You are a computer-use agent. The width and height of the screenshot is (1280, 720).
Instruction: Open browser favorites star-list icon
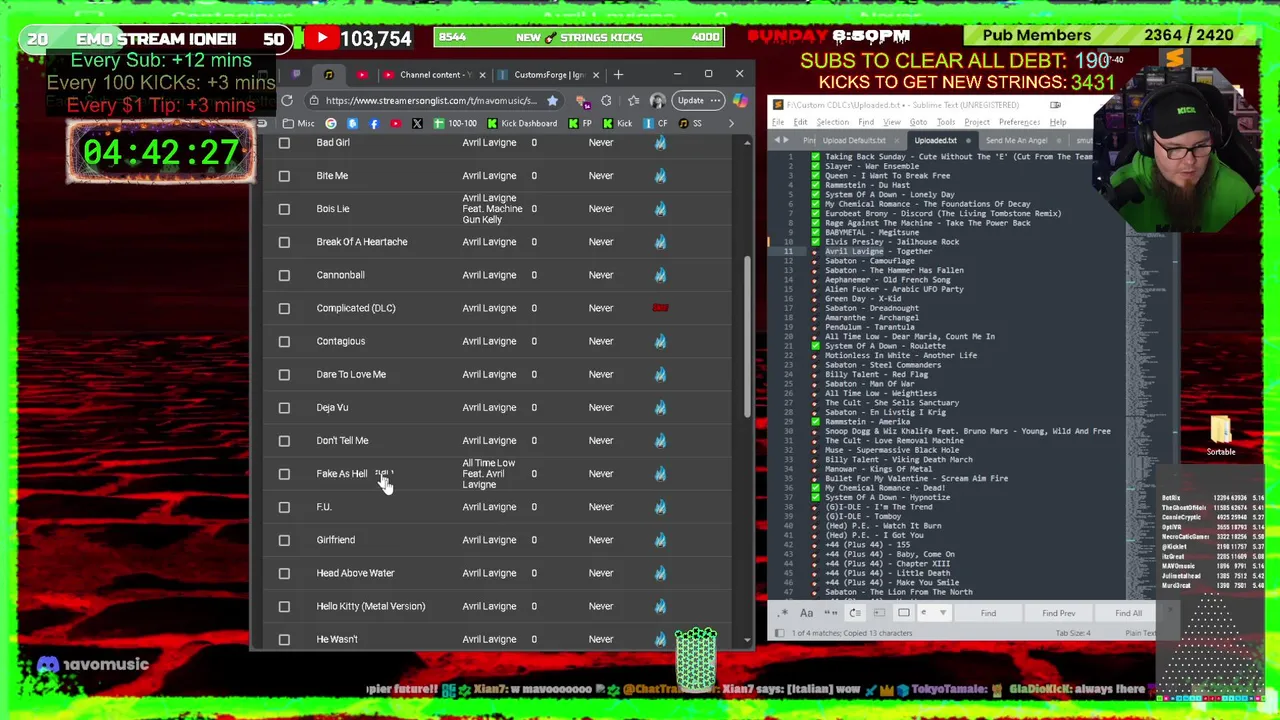633,100
